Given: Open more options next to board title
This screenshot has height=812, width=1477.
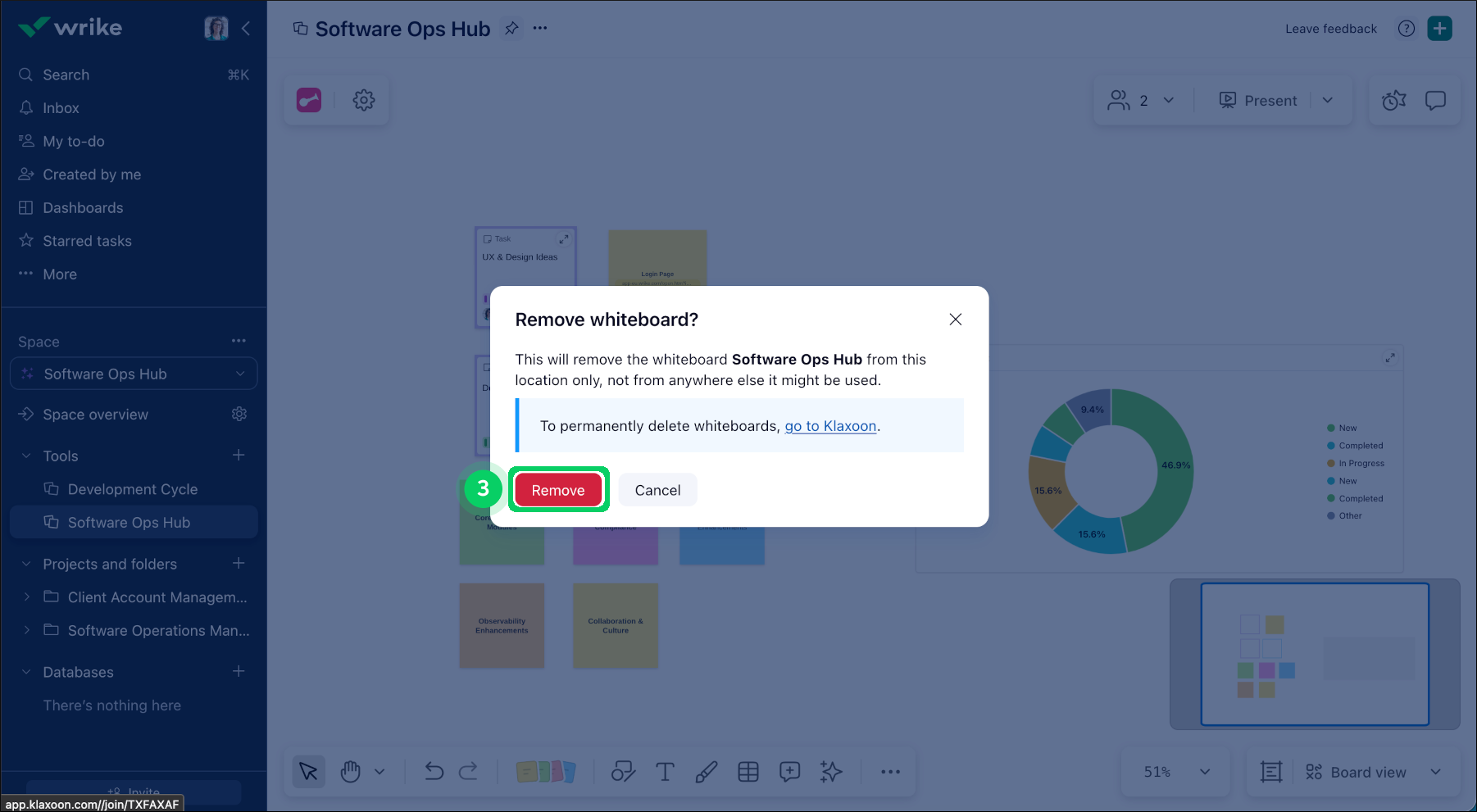Looking at the screenshot, I should [540, 29].
